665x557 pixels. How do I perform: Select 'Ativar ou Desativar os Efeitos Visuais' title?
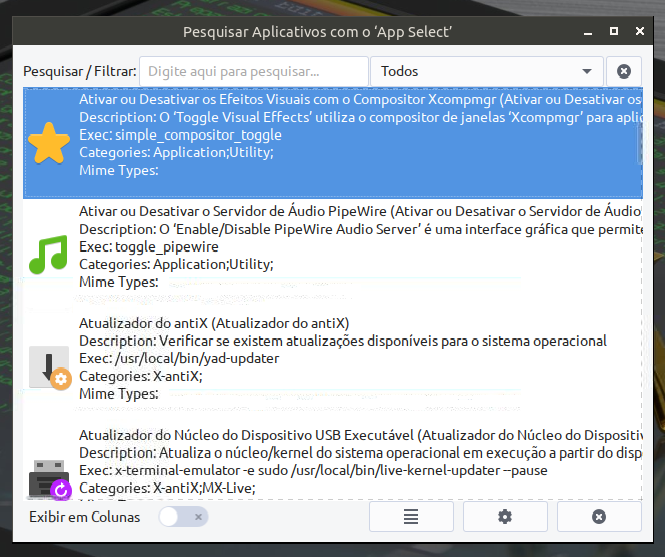(360, 99)
